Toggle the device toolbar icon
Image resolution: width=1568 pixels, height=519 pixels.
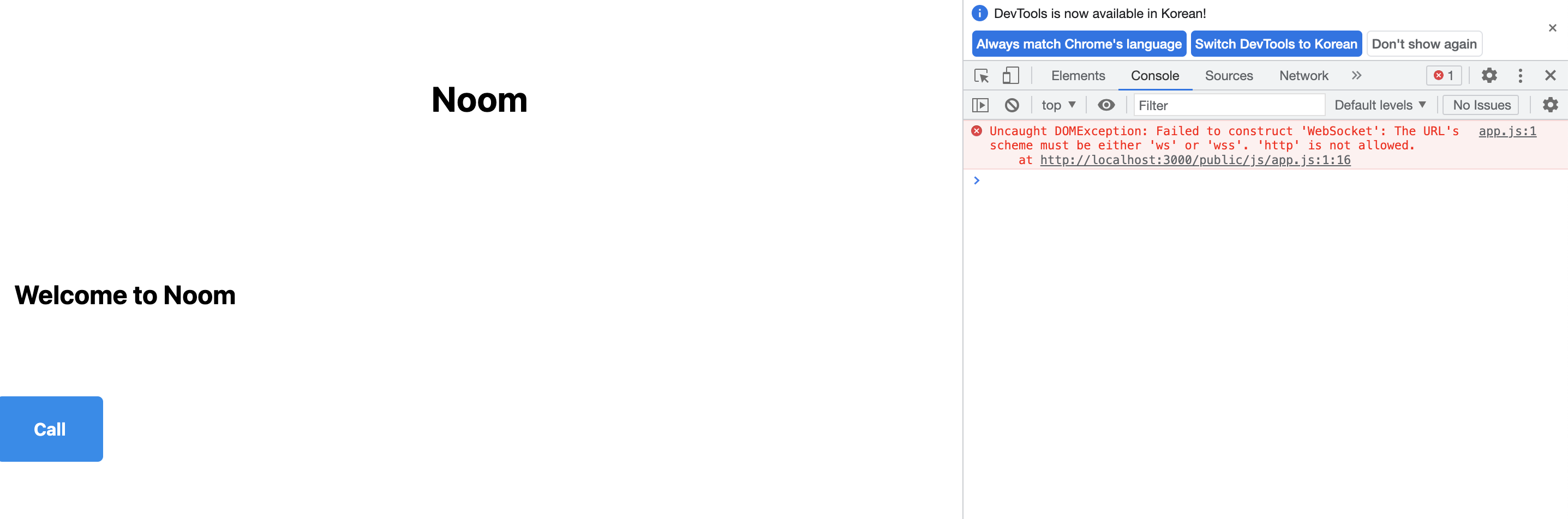tap(1010, 75)
